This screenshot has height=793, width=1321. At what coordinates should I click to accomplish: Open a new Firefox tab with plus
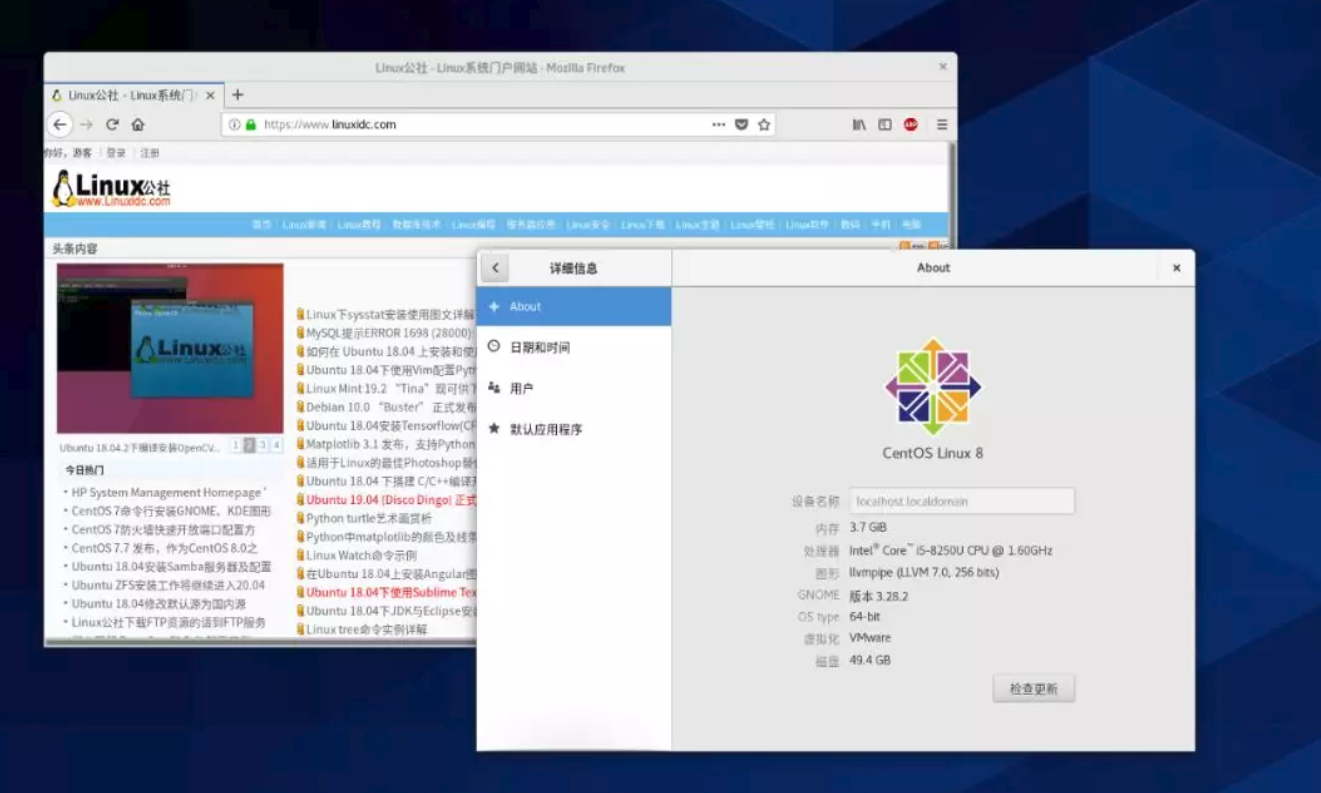237,95
